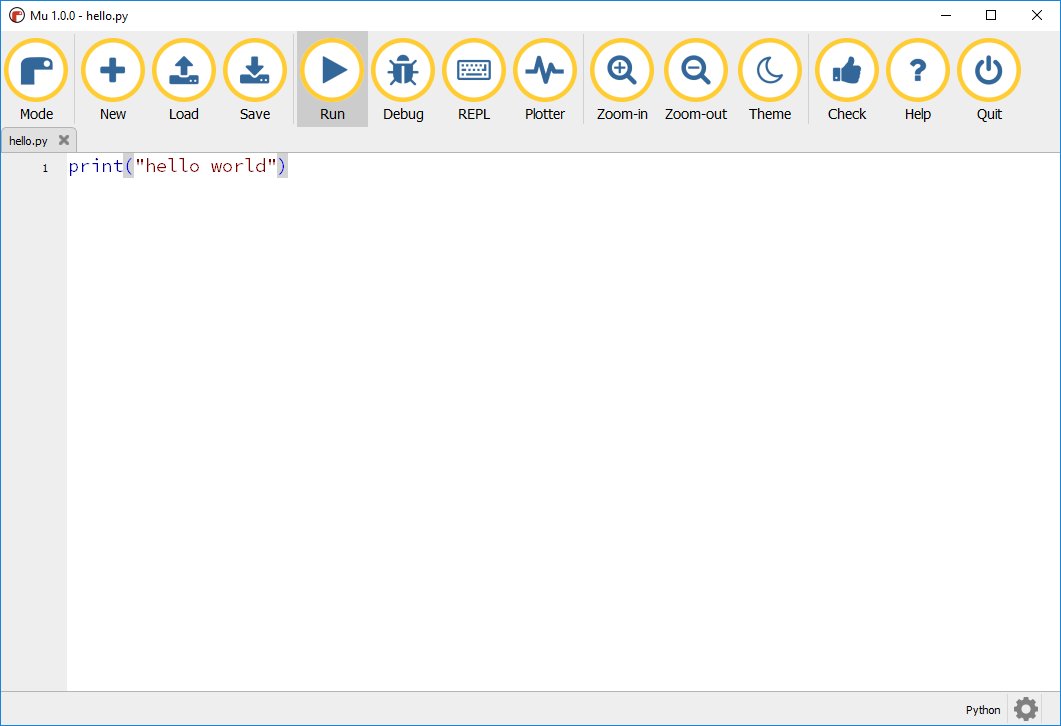
Task: Start the Debug tool
Action: (403, 71)
